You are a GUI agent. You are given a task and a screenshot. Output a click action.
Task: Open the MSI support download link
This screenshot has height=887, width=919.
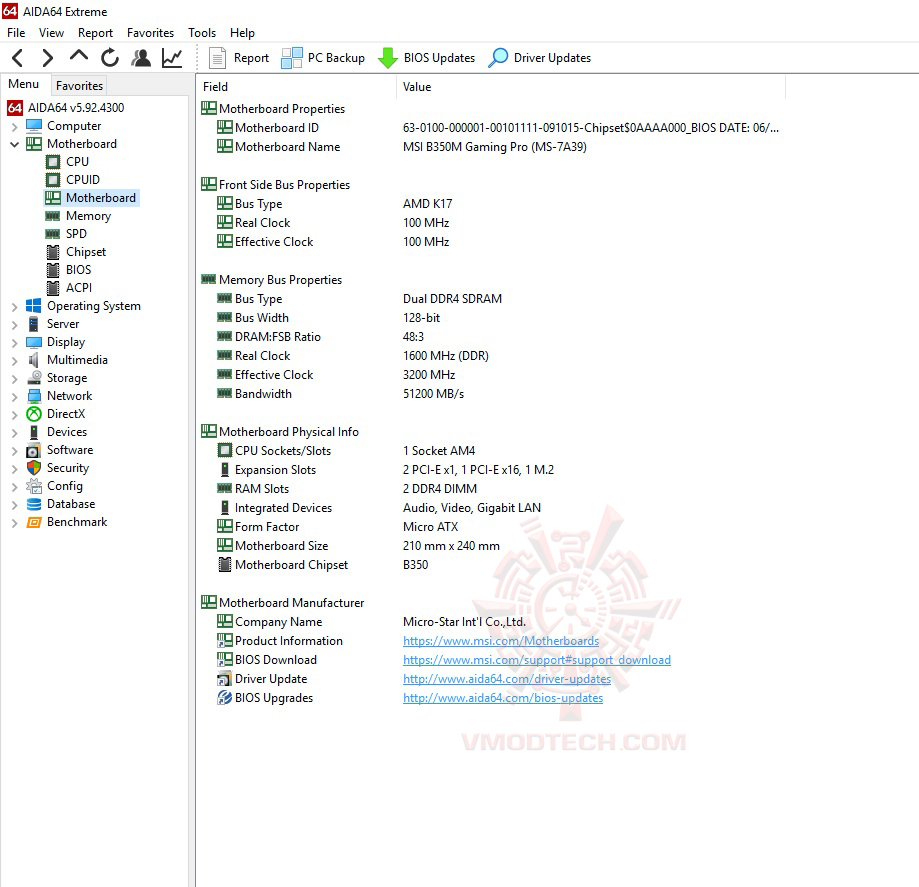point(536,660)
